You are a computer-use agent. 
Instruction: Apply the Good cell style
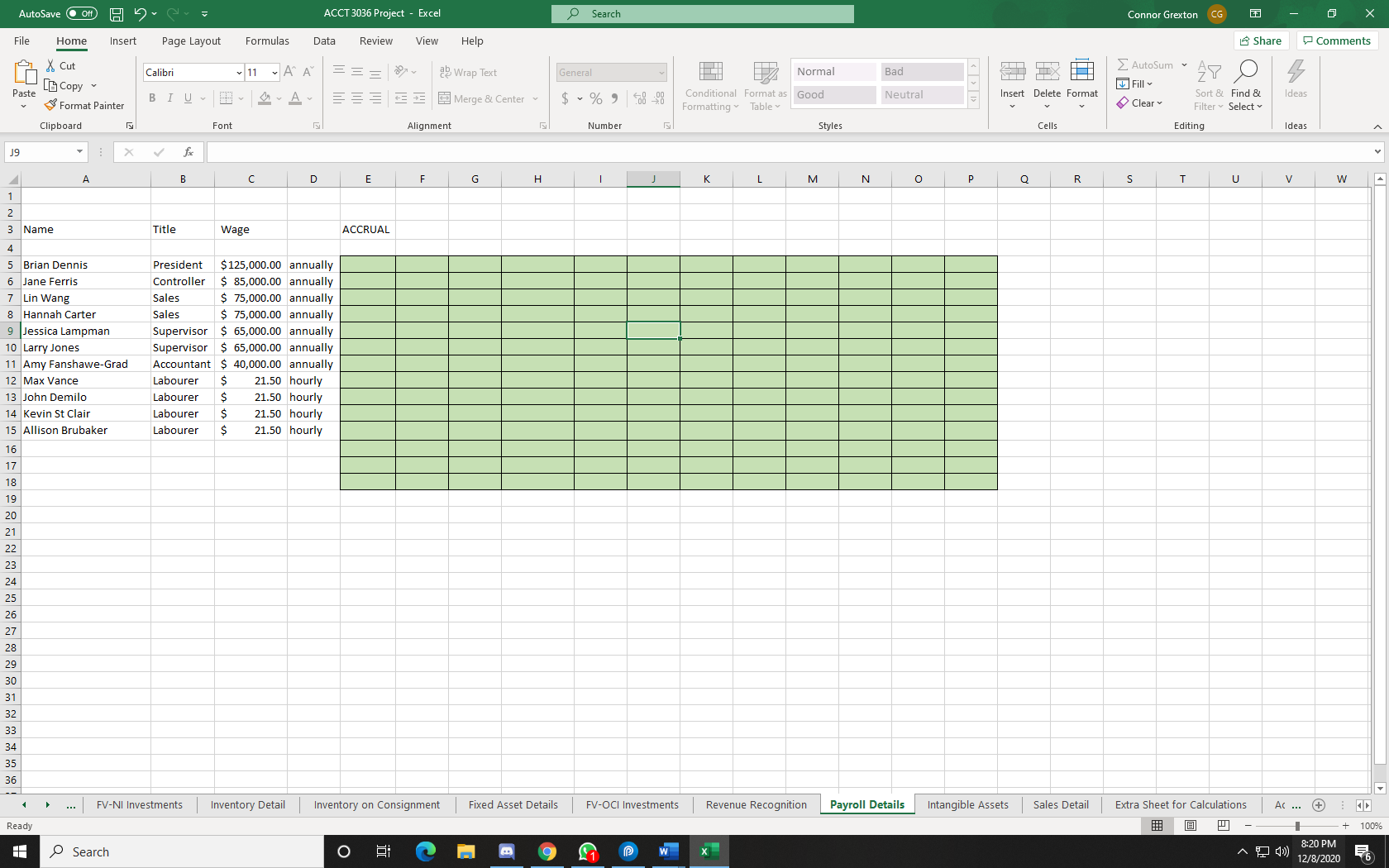833,94
